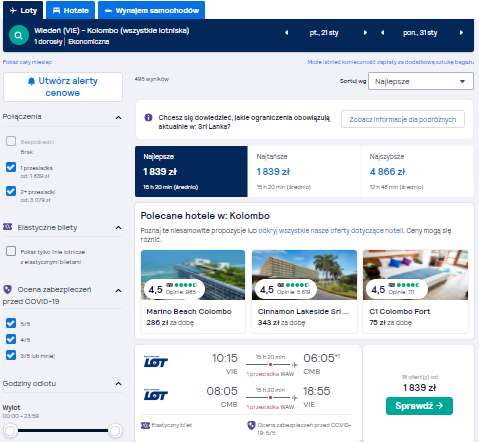Viewport: 479px width, 442px height.
Task: Go to next departure date after 21 sty
Action: pyautogui.click(x=365, y=33)
